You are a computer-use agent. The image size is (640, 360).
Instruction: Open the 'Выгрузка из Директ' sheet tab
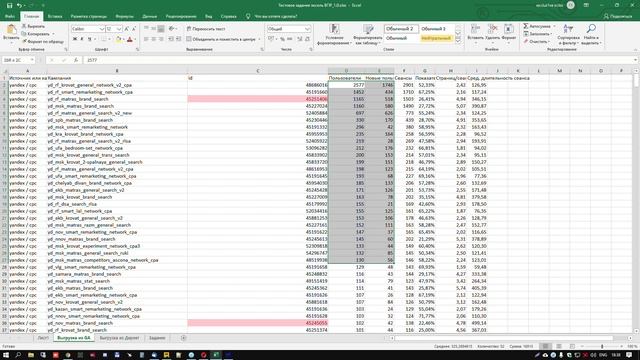[119, 338]
